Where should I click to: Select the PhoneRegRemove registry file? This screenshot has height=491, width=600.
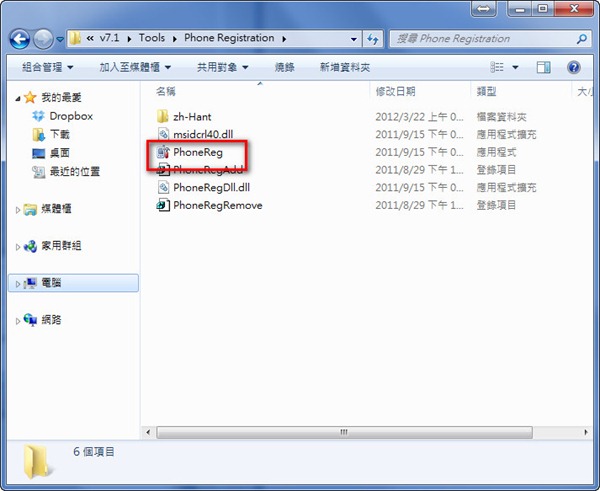[209, 206]
